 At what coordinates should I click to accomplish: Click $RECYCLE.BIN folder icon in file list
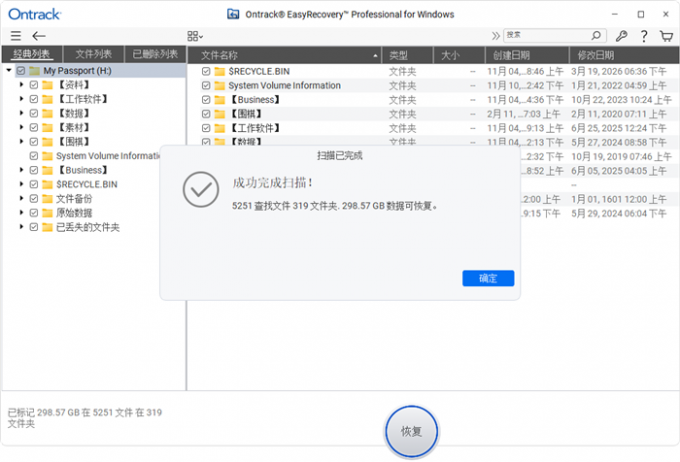[220, 71]
